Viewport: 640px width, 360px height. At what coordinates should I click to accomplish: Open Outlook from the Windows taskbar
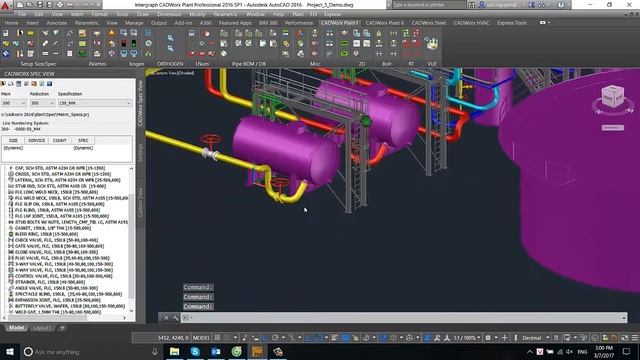click(216, 351)
